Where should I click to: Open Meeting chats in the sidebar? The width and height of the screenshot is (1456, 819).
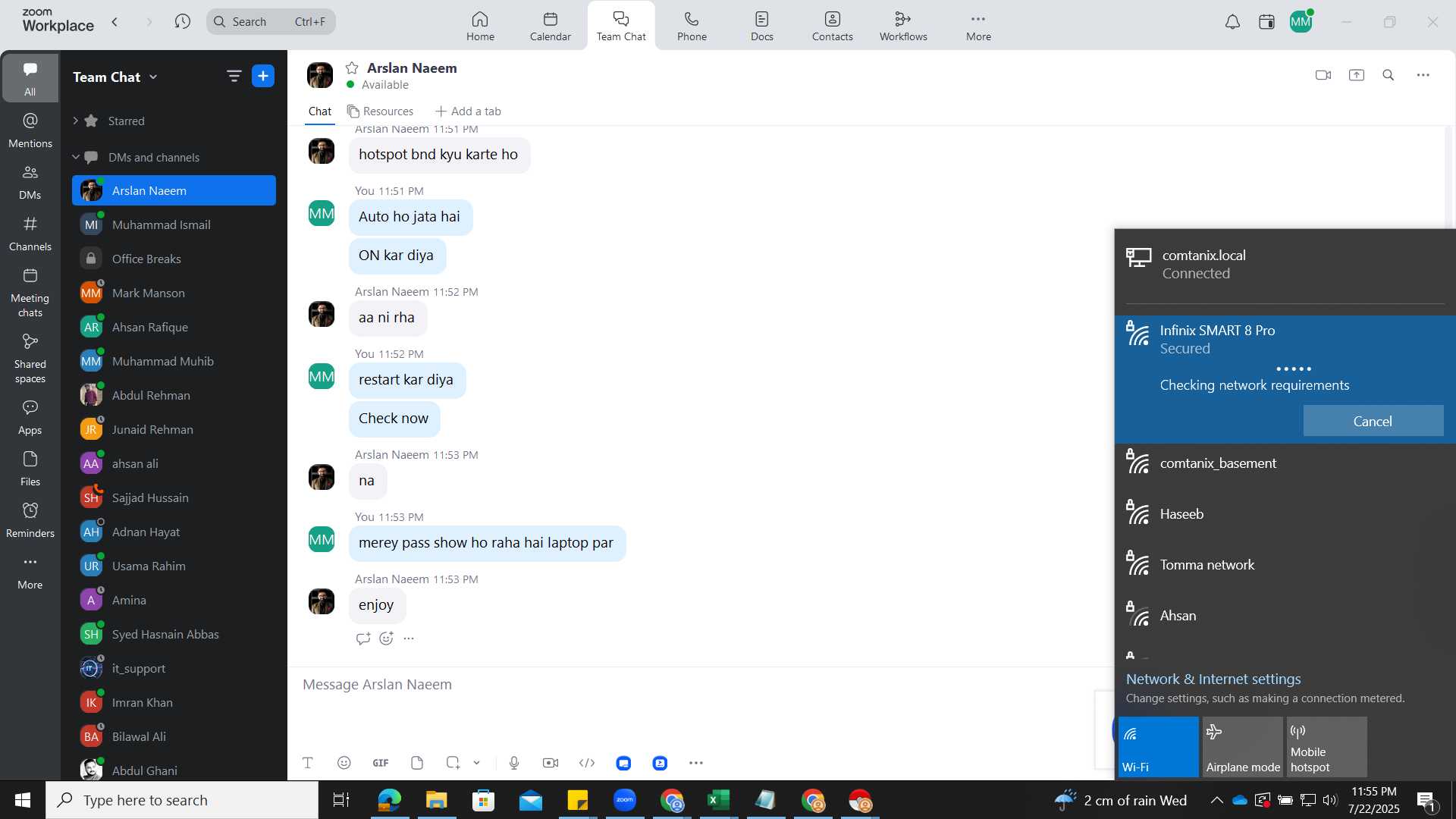(x=30, y=293)
